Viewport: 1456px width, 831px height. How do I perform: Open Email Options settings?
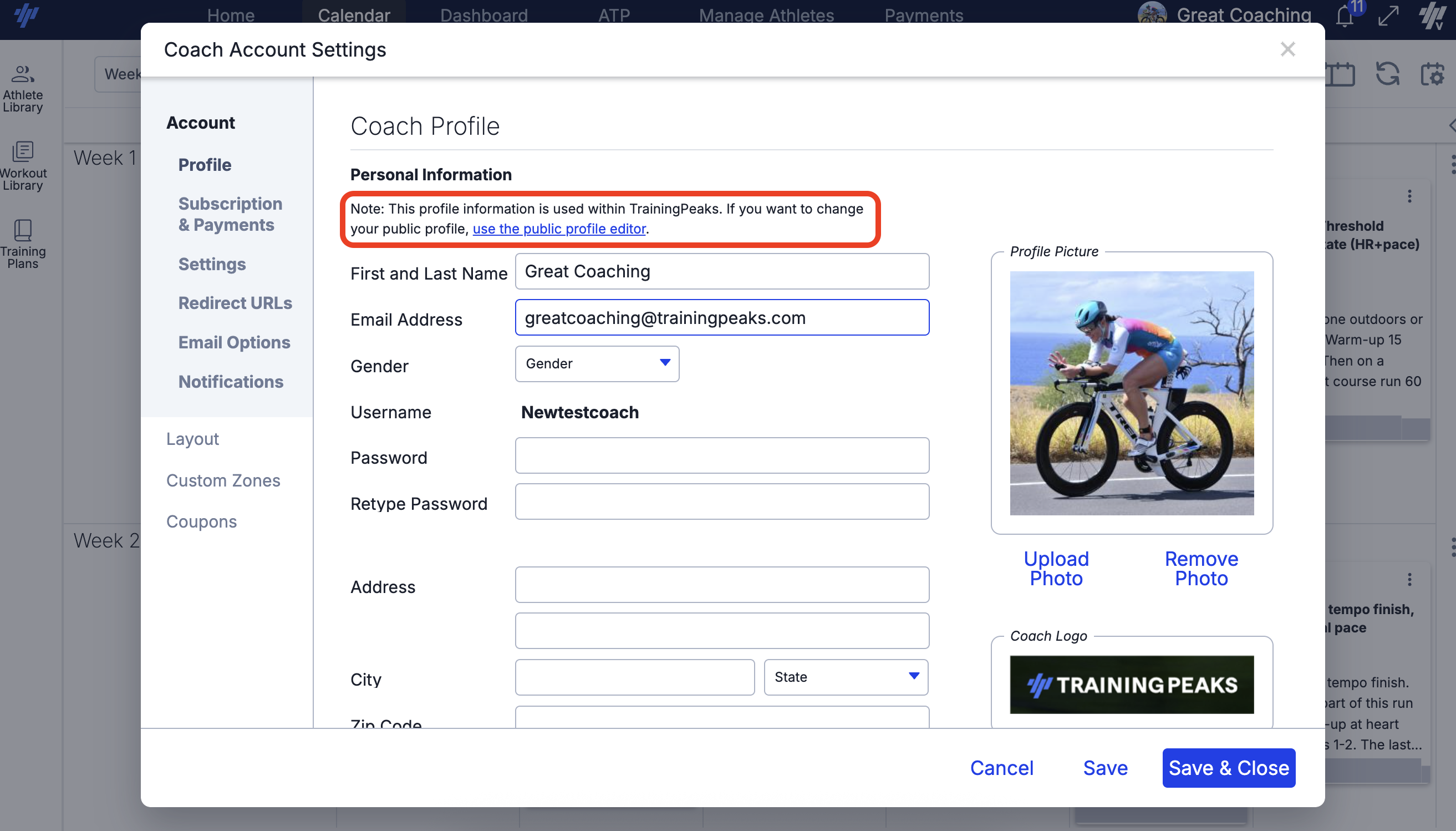pos(234,342)
